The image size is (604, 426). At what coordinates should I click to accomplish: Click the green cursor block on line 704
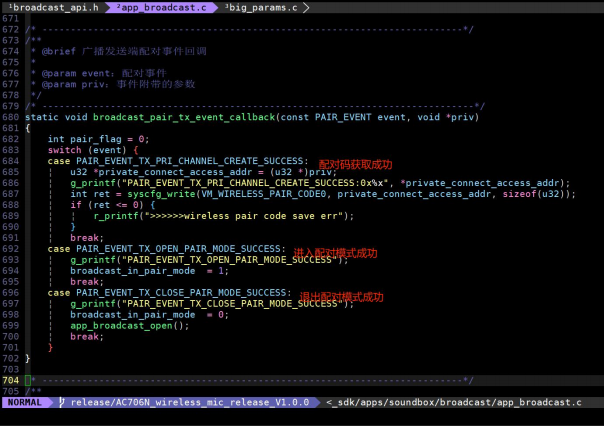point(28,381)
